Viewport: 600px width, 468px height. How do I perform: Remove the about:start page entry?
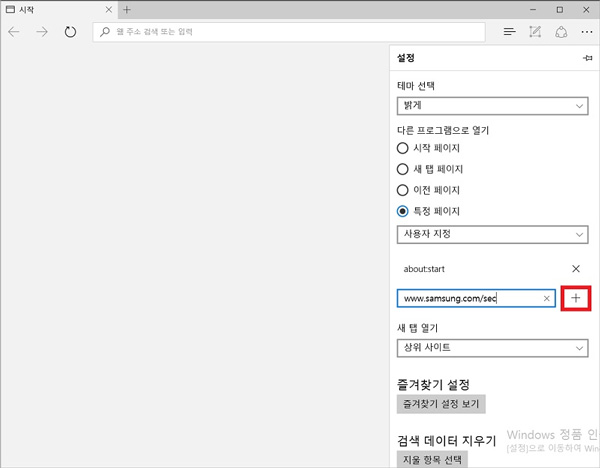(x=576, y=269)
